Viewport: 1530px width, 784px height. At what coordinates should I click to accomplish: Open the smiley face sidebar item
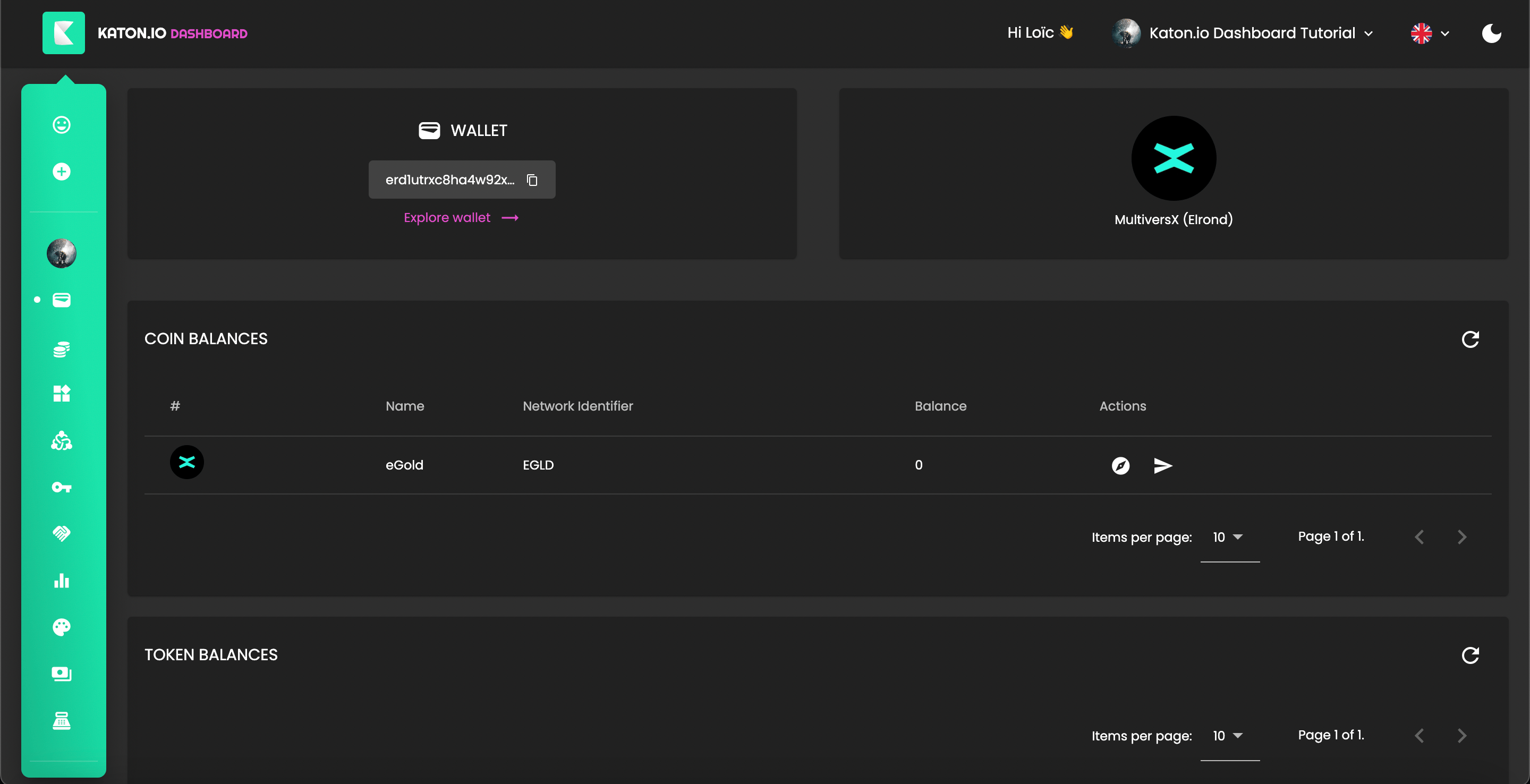62,125
